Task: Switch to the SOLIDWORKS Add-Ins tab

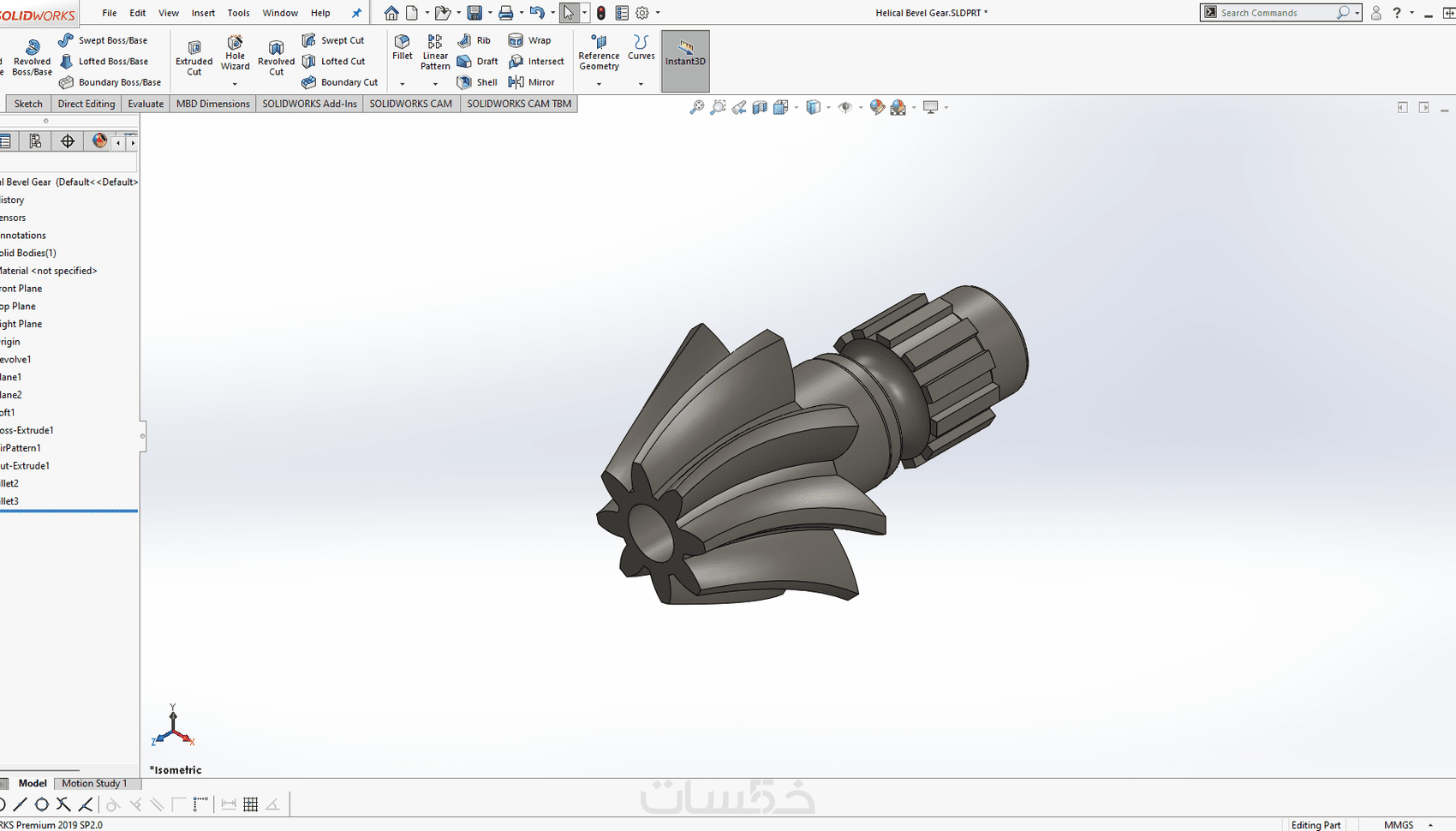Action: coord(309,104)
